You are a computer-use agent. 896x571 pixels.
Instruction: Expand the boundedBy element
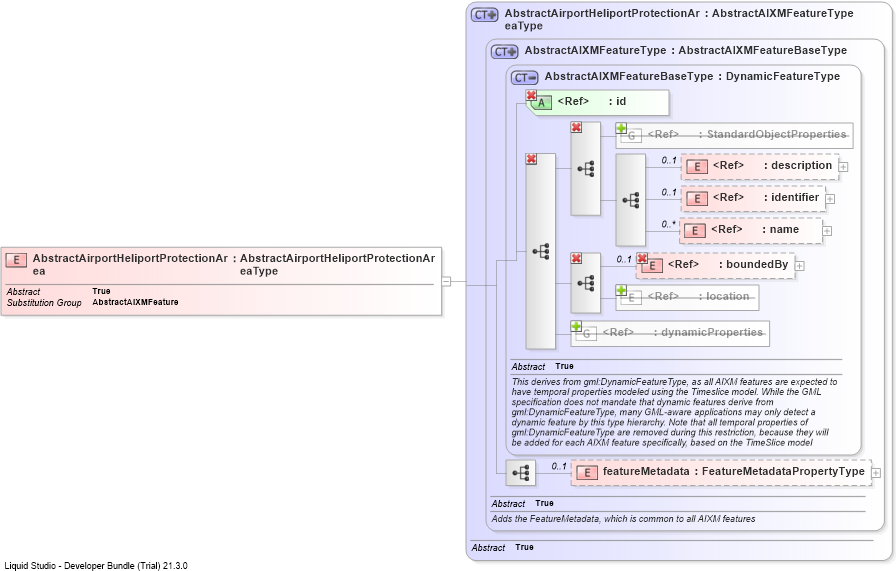[x=800, y=266]
